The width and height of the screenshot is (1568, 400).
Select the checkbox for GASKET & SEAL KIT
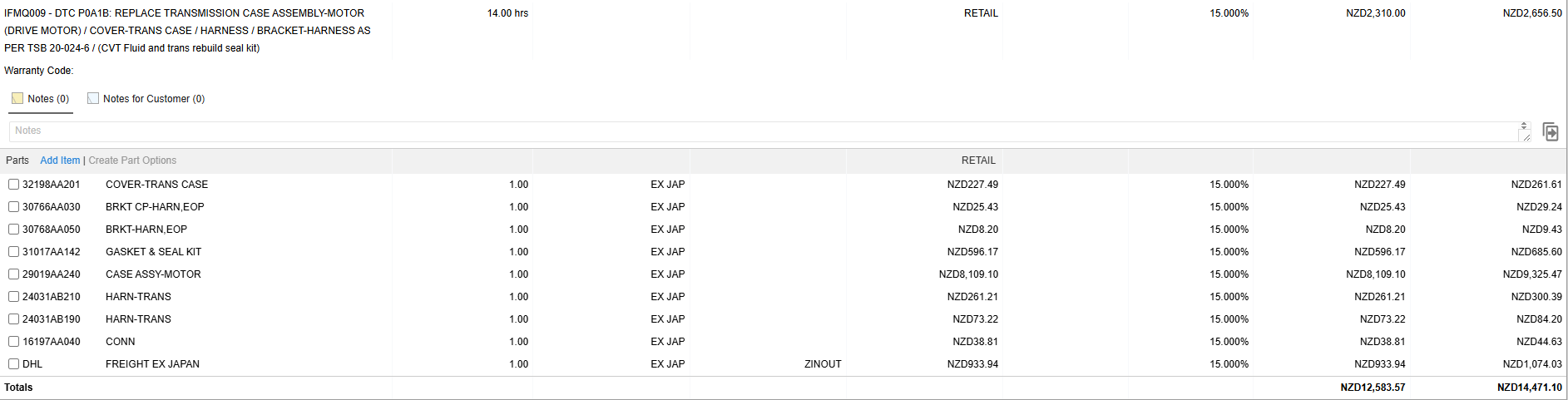coord(13,252)
